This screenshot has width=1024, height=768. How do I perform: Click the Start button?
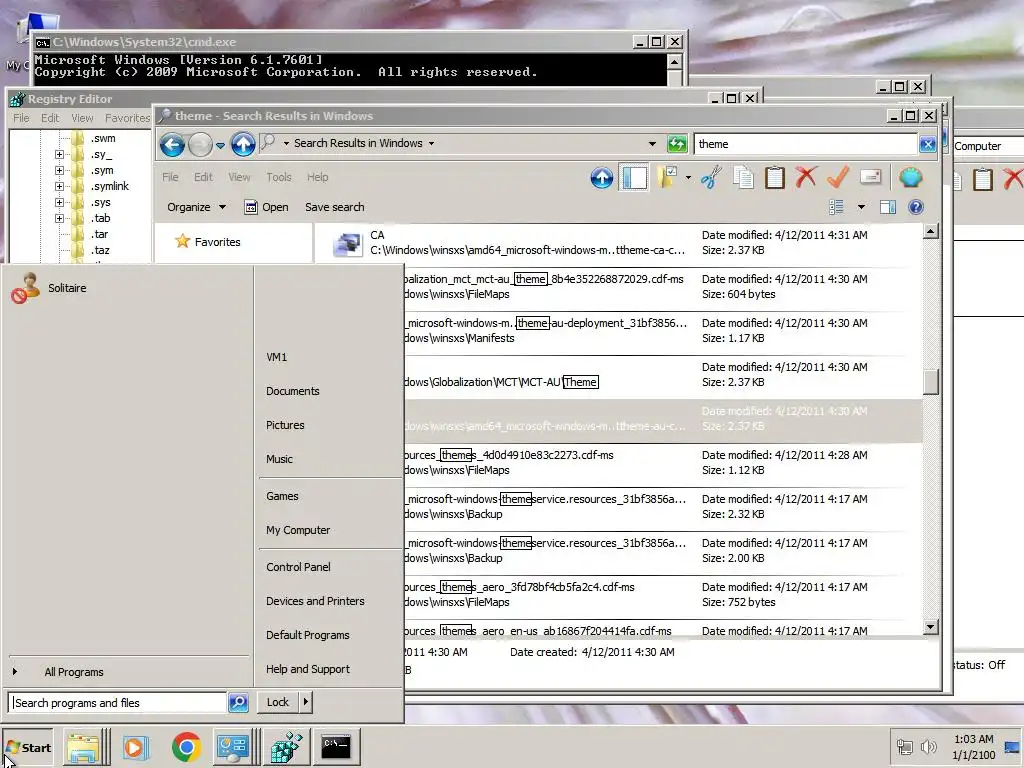[27, 747]
